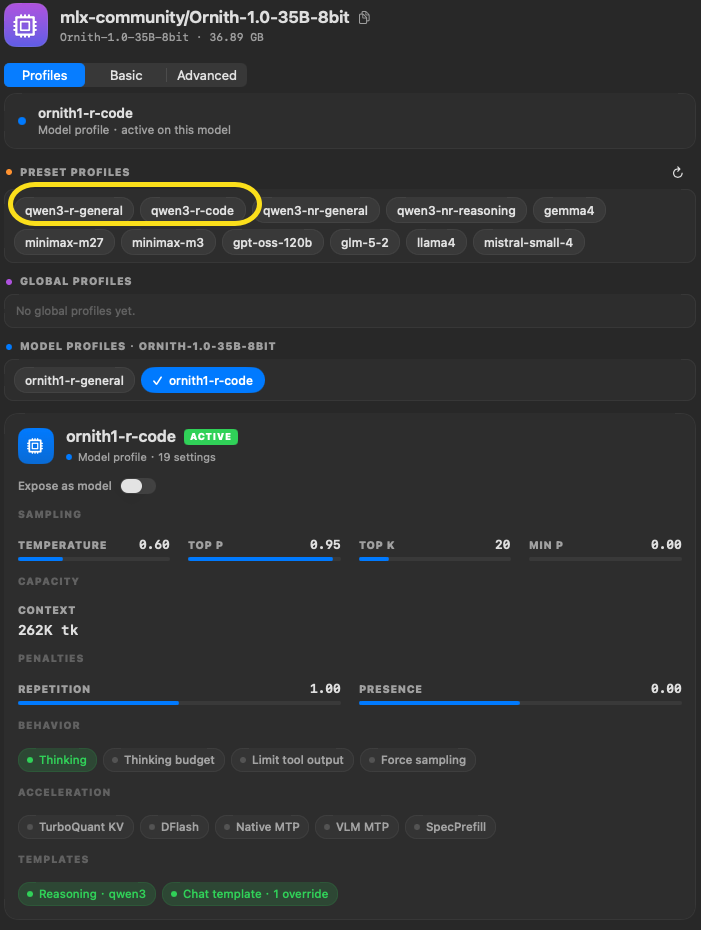Enable TurboQuant KV acceleration
Viewport: 701px width, 930px height.
pos(76,827)
